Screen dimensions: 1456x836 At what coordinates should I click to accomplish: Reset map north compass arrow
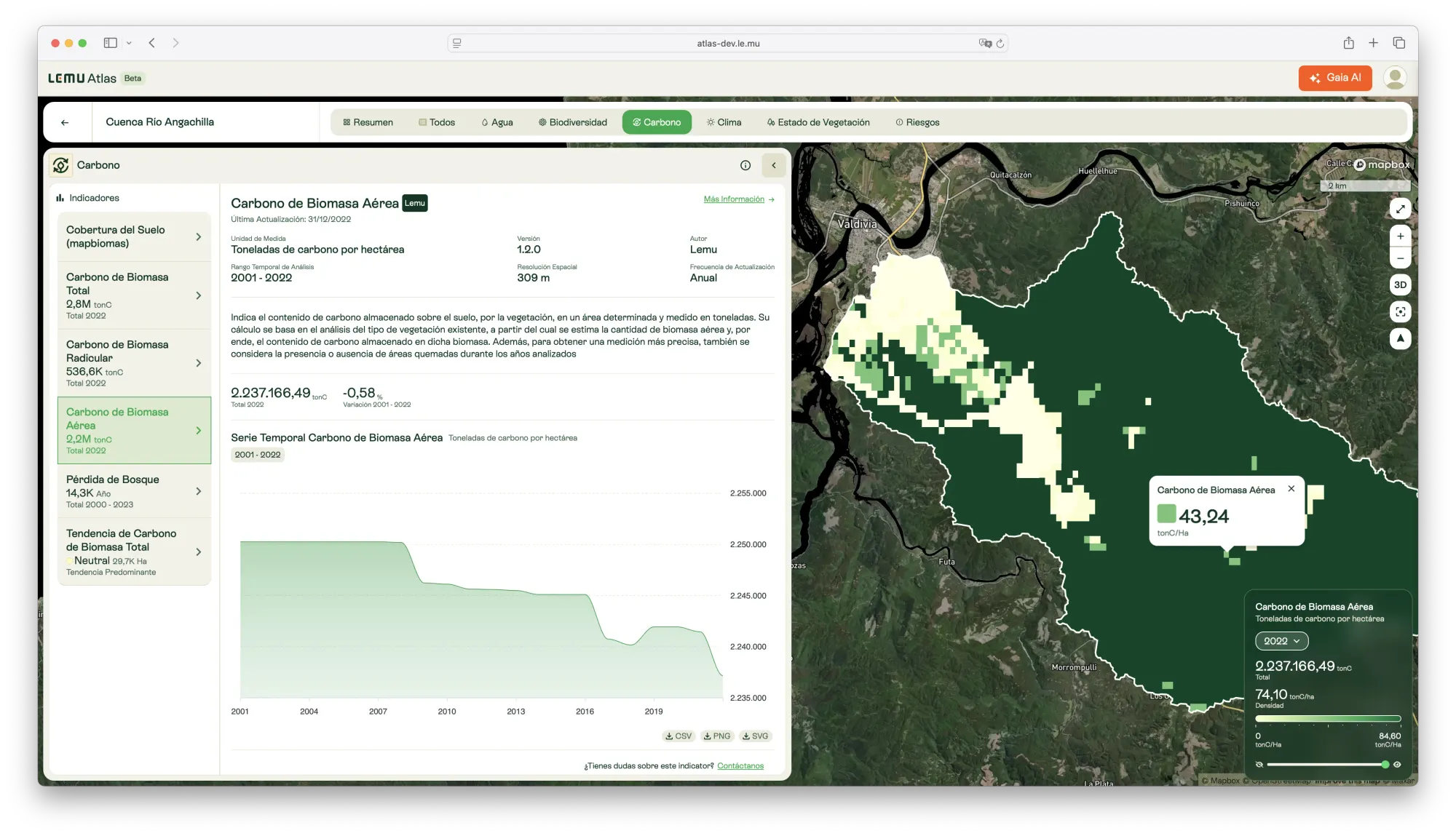[1400, 339]
